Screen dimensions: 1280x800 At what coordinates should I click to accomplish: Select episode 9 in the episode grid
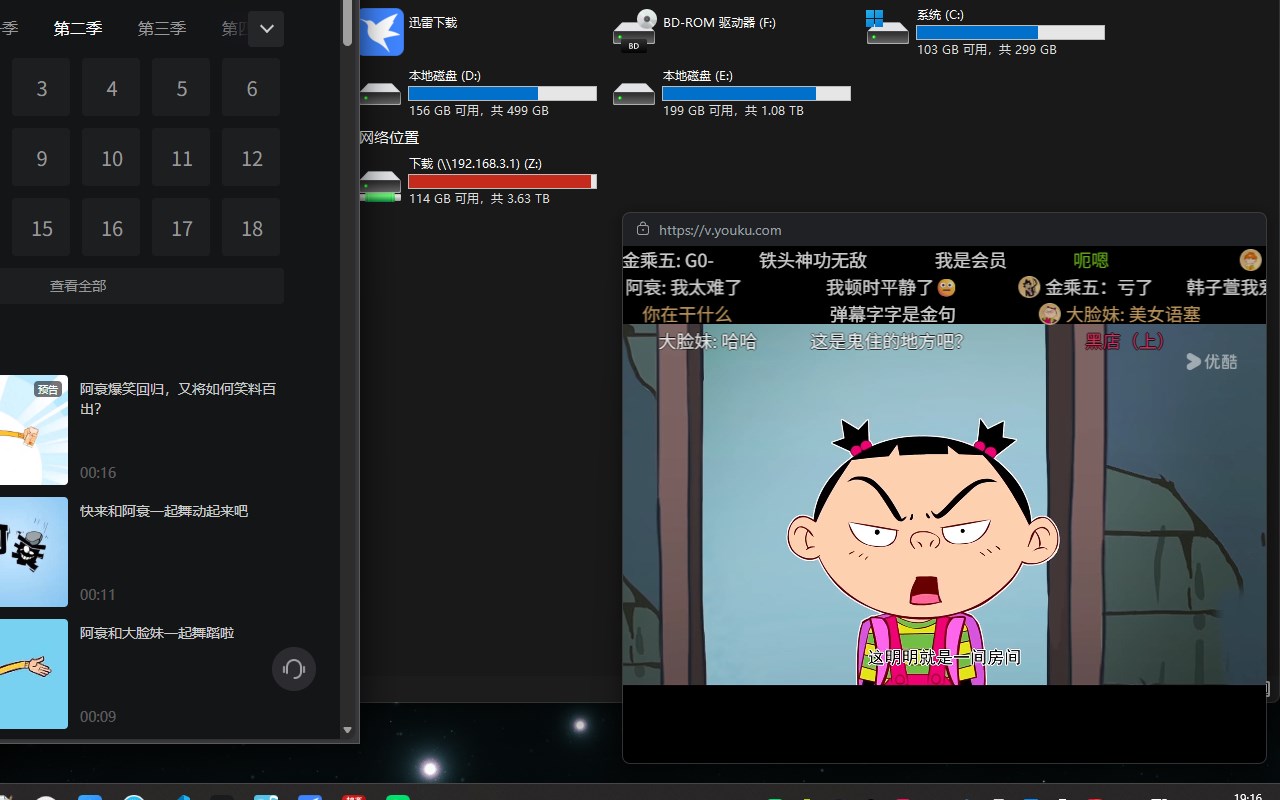(41, 159)
